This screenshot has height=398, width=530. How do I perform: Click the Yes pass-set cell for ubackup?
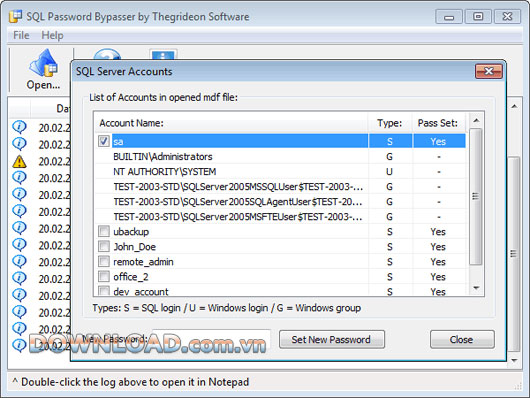pyautogui.click(x=438, y=232)
